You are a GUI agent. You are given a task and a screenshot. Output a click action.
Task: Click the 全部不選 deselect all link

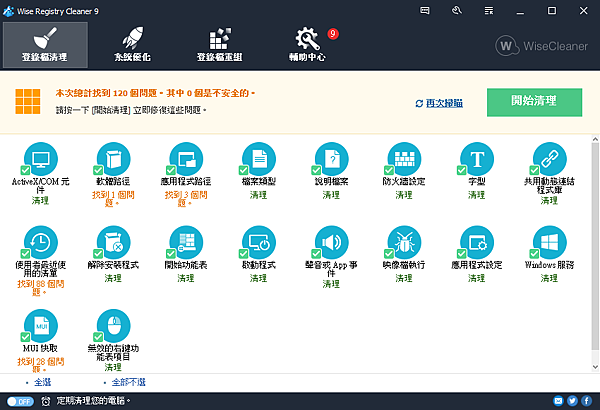point(129,382)
